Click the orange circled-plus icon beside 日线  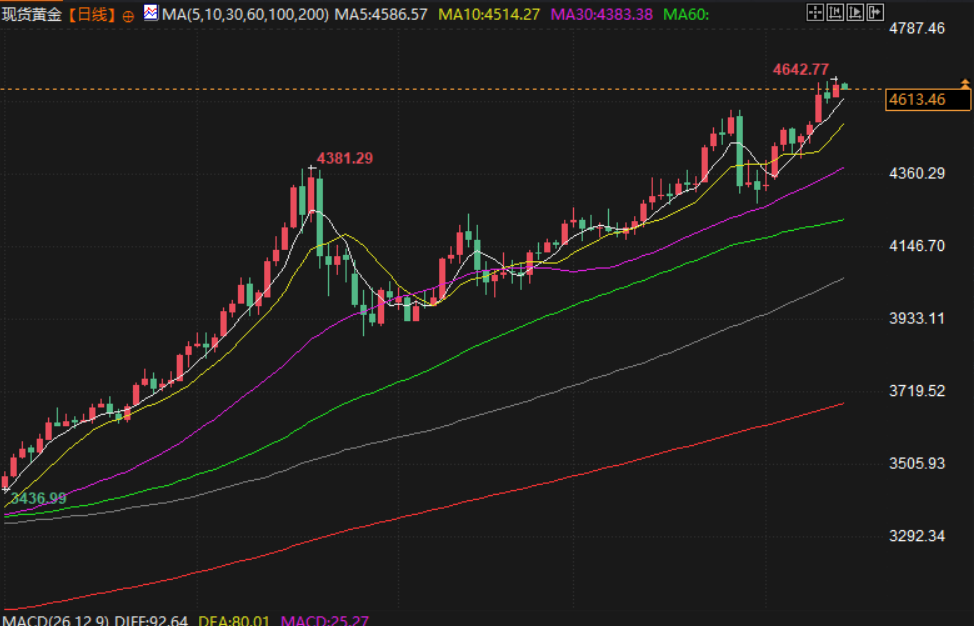click(128, 17)
